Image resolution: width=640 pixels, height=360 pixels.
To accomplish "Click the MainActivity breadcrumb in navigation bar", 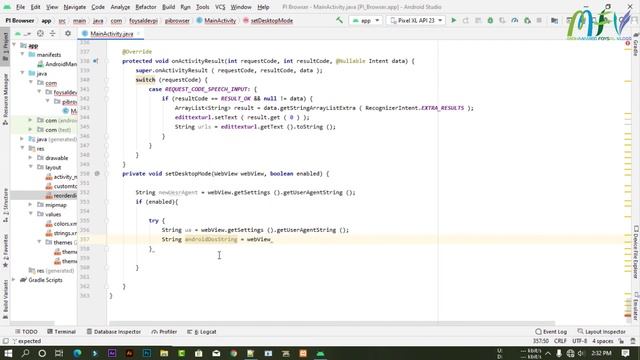I will 216,20.
